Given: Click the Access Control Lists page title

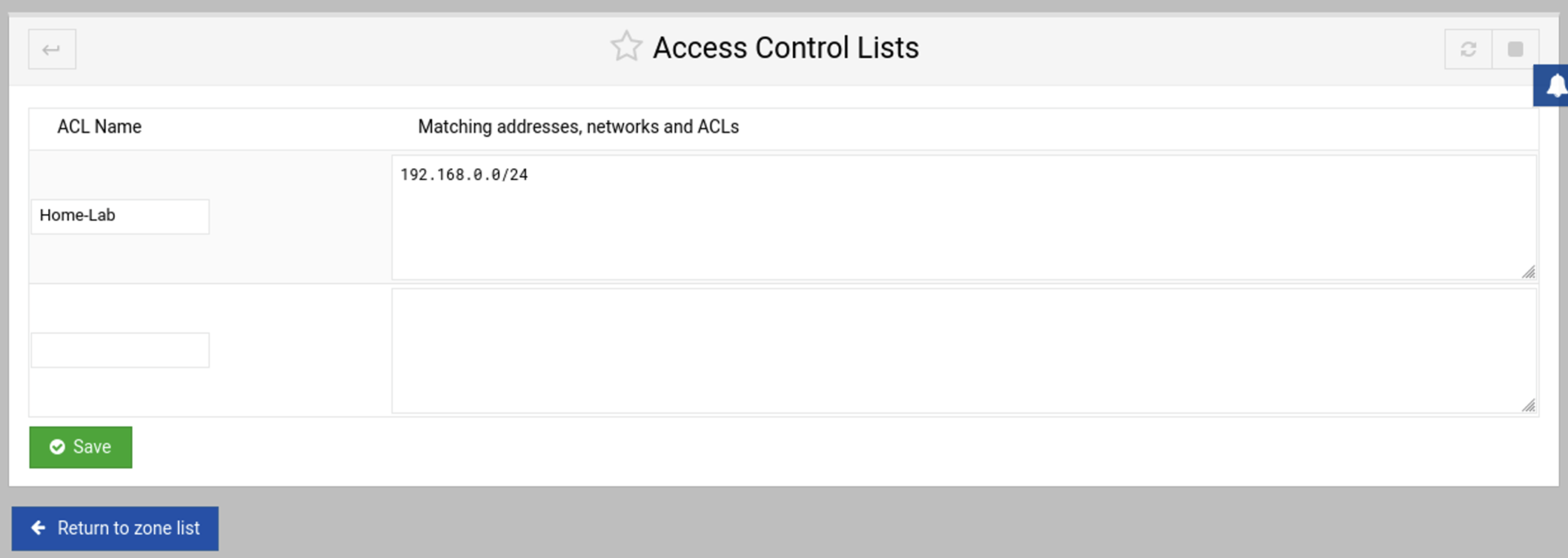Looking at the screenshot, I should pyautogui.click(x=784, y=47).
